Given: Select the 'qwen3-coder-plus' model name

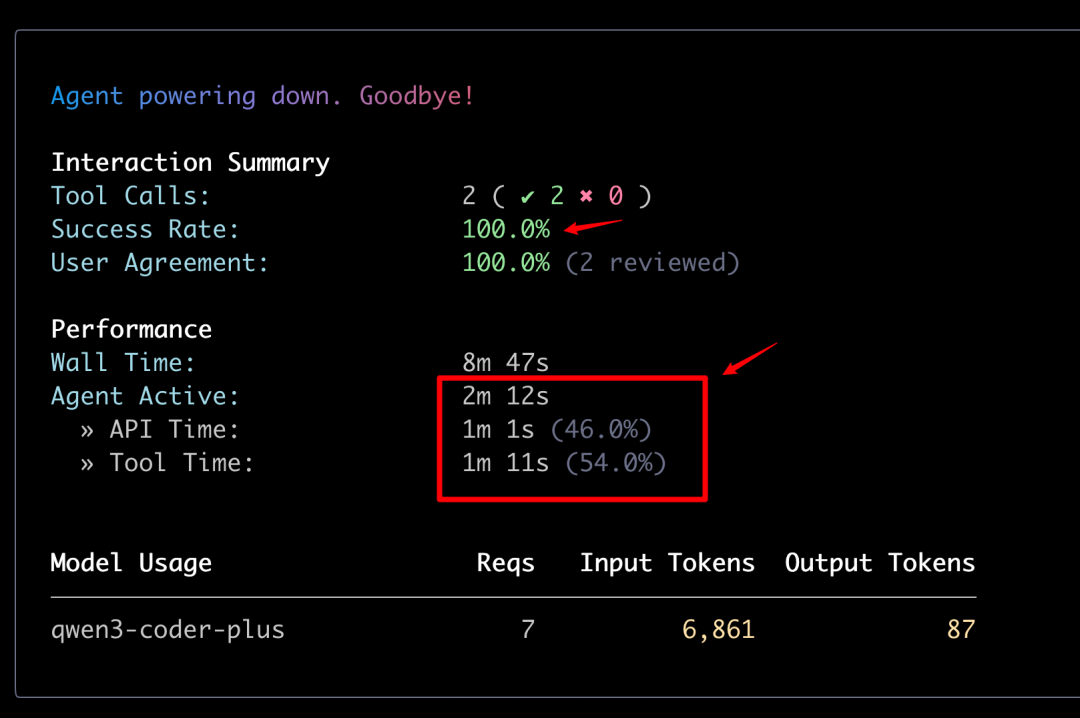Looking at the screenshot, I should click(x=167, y=630).
